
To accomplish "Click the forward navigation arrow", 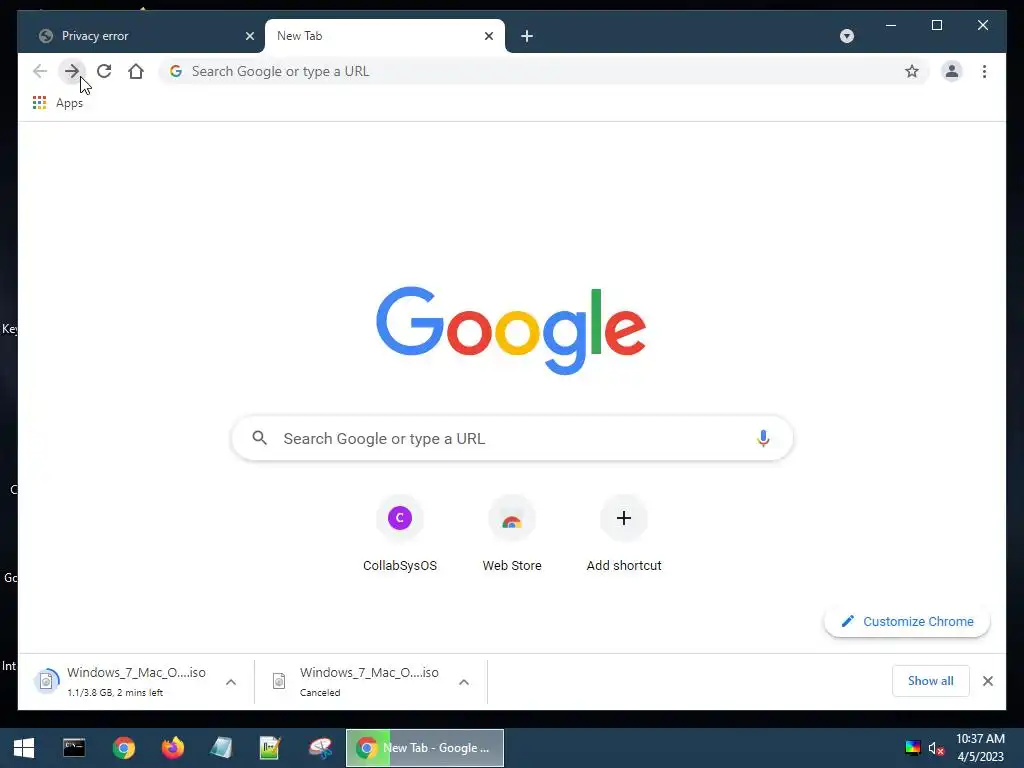I will click(x=72, y=71).
